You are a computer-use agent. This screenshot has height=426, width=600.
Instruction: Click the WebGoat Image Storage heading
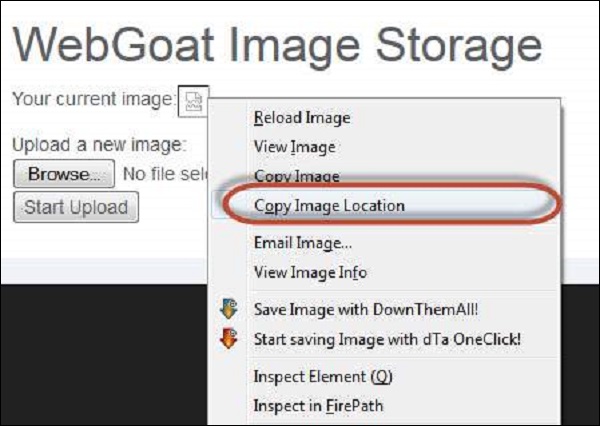(x=277, y=45)
